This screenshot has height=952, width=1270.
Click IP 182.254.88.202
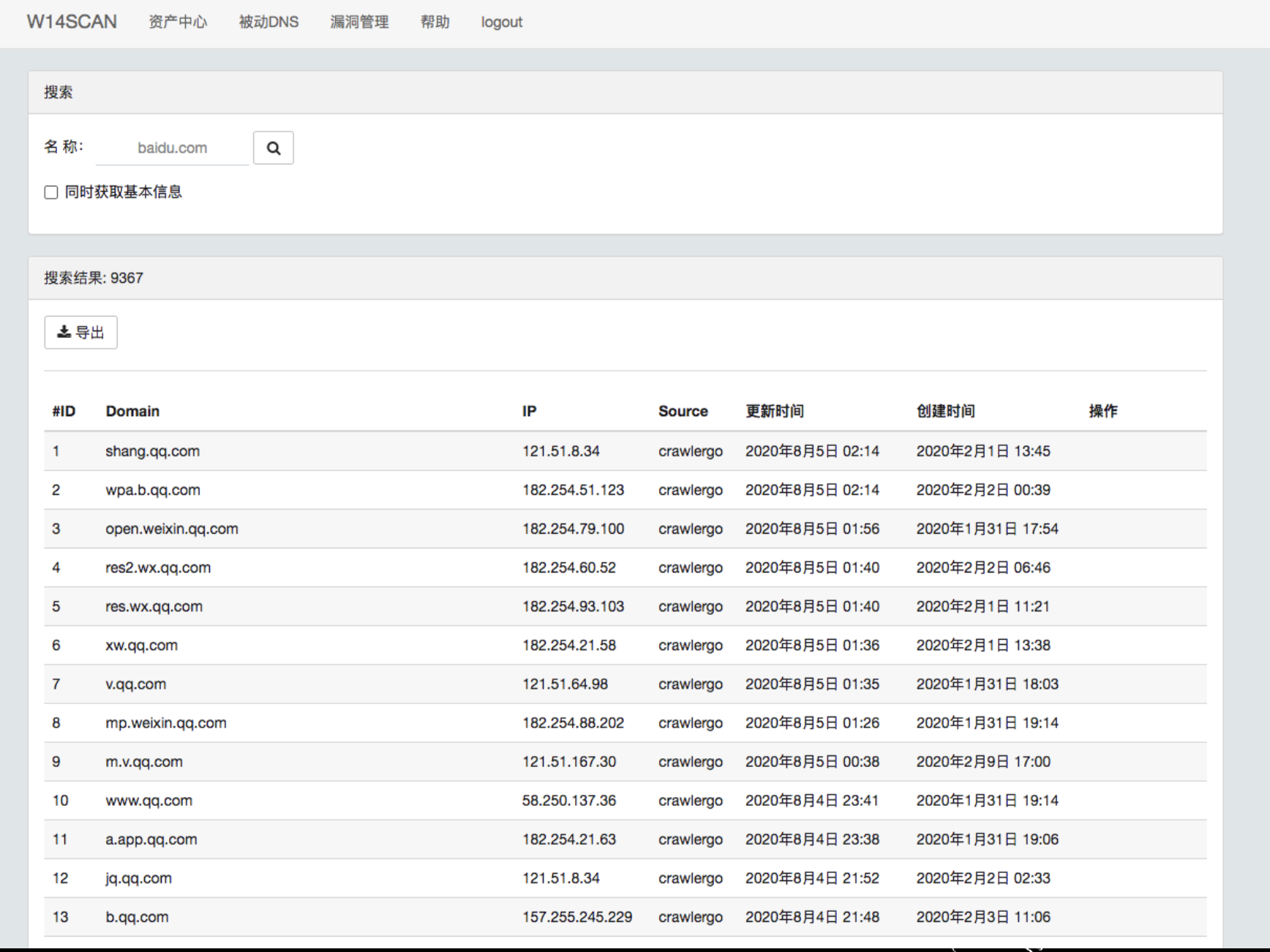573,722
